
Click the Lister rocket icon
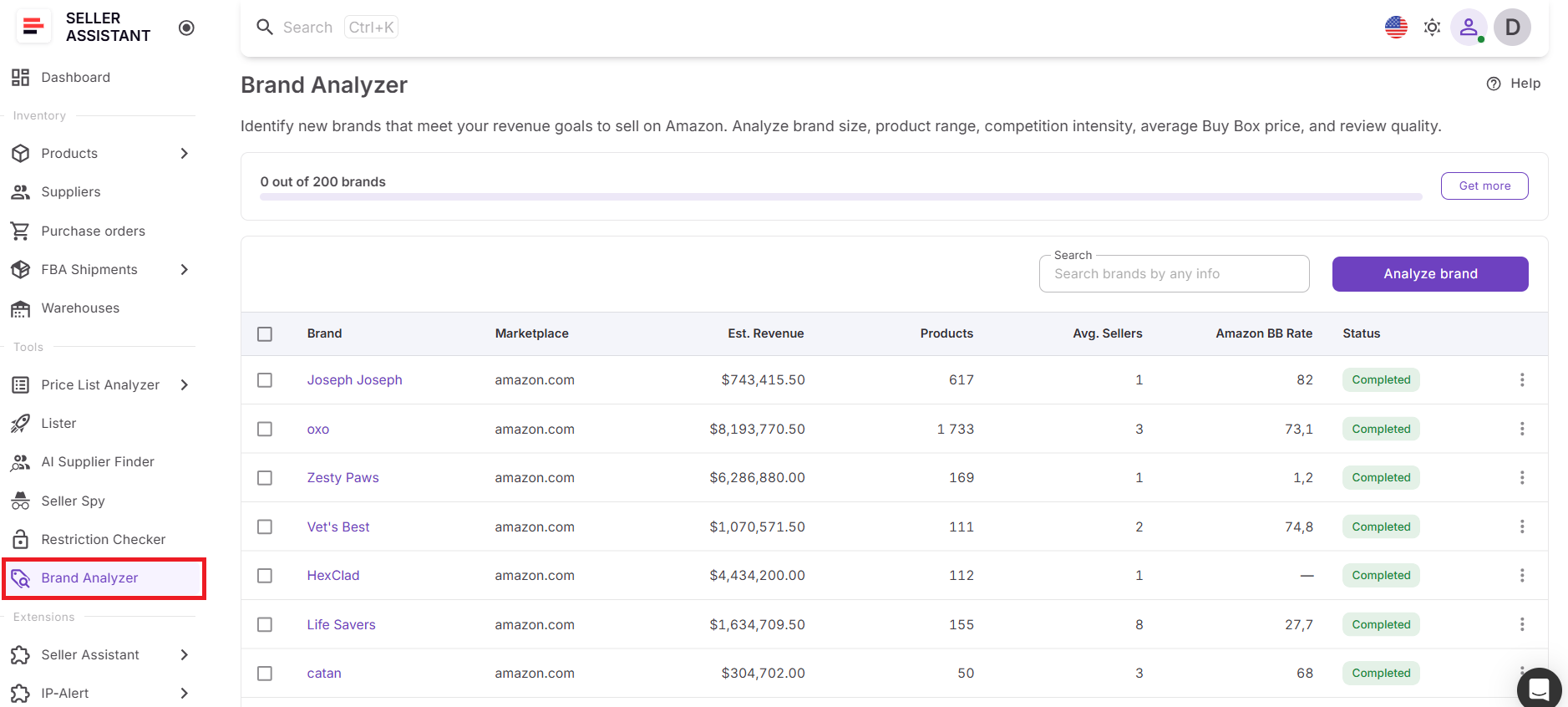coord(21,424)
